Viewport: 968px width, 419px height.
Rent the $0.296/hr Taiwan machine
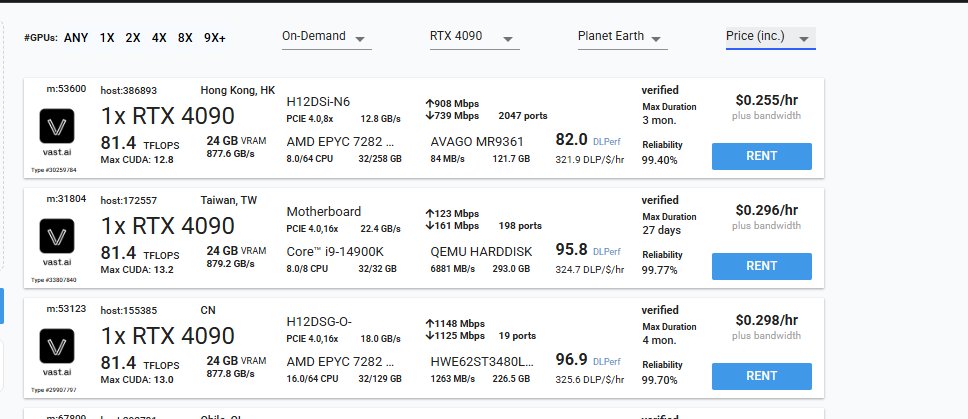(x=762, y=266)
